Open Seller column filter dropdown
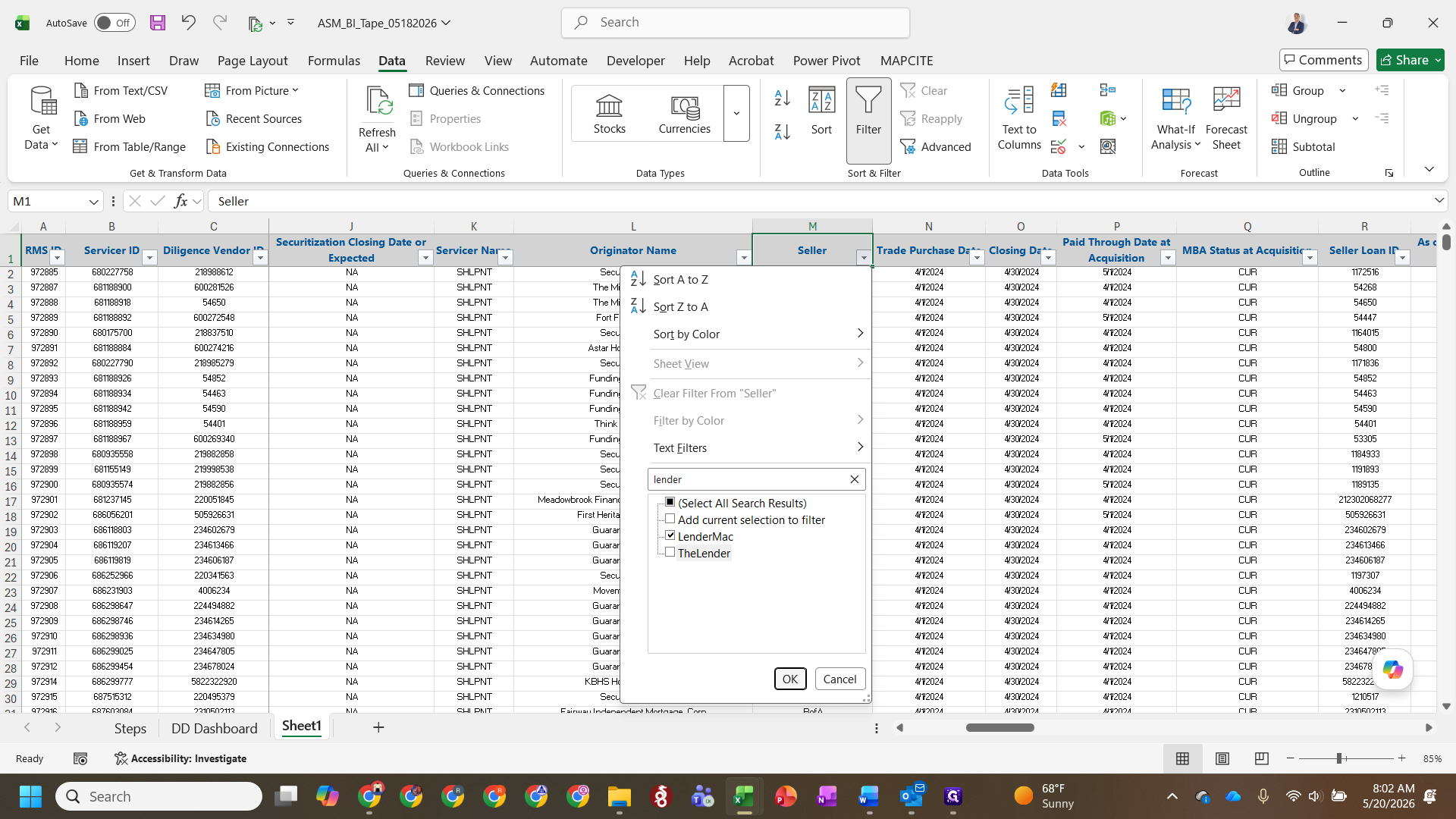This screenshot has width=1456, height=819. [x=863, y=258]
